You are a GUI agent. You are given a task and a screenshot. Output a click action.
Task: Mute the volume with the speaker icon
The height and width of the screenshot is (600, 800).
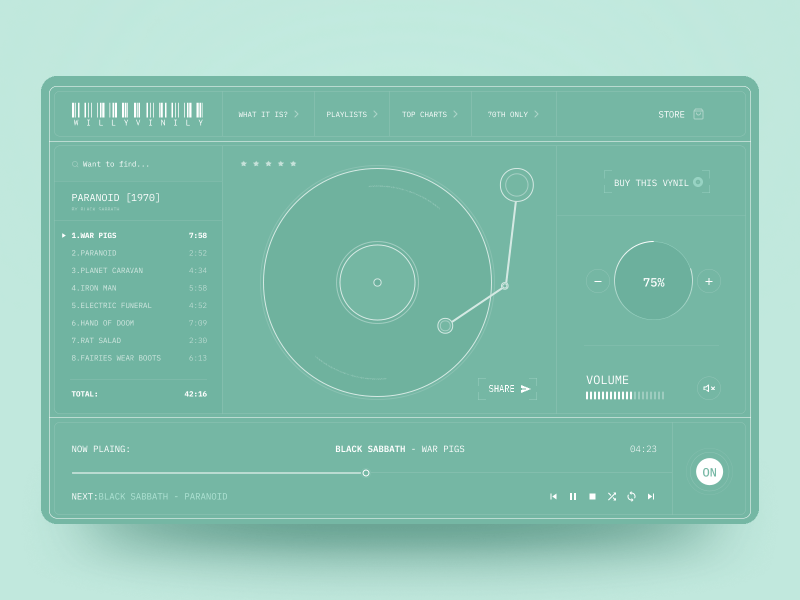click(708, 386)
